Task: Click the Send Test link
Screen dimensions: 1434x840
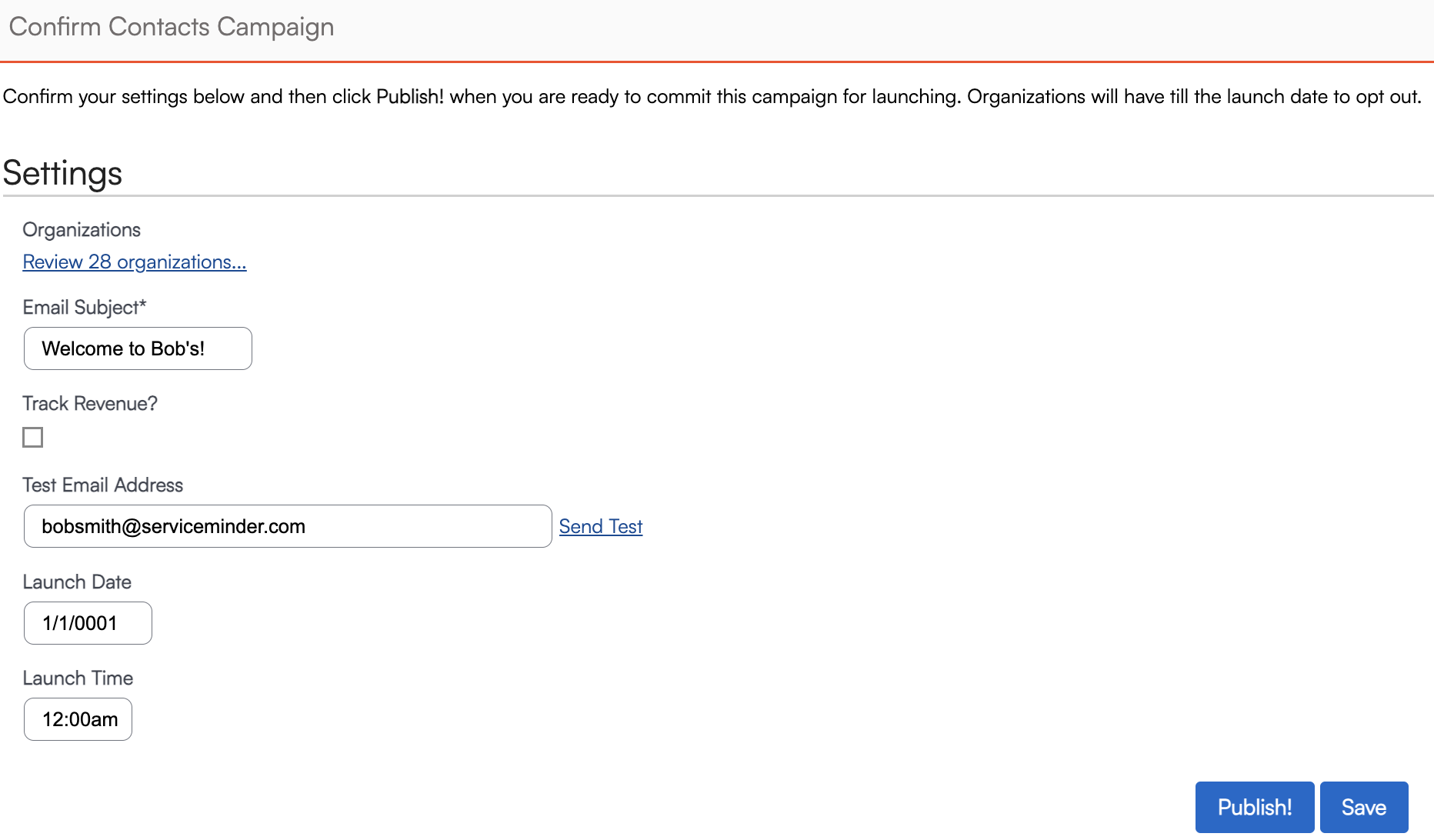Action: 601,526
